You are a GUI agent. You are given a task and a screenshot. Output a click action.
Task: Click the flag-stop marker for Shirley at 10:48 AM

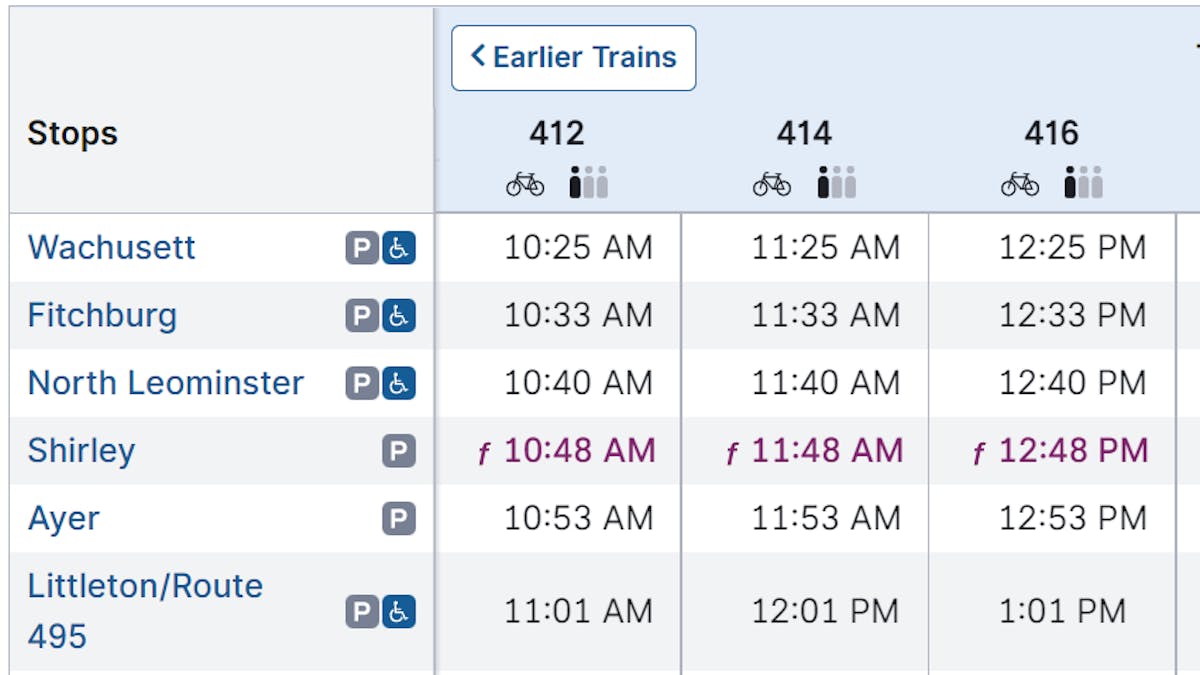[x=484, y=452]
